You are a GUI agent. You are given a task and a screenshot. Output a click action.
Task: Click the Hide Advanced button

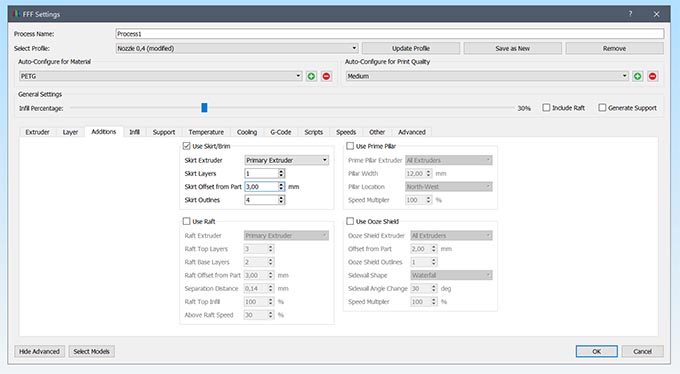coord(39,351)
